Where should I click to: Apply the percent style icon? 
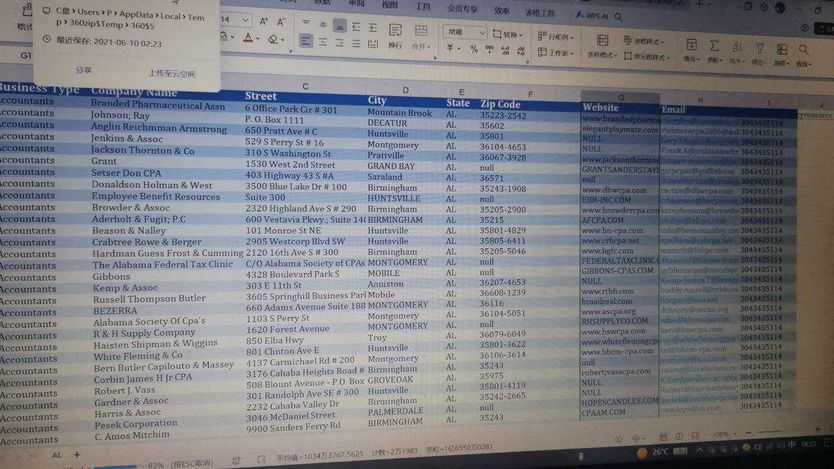(473, 49)
